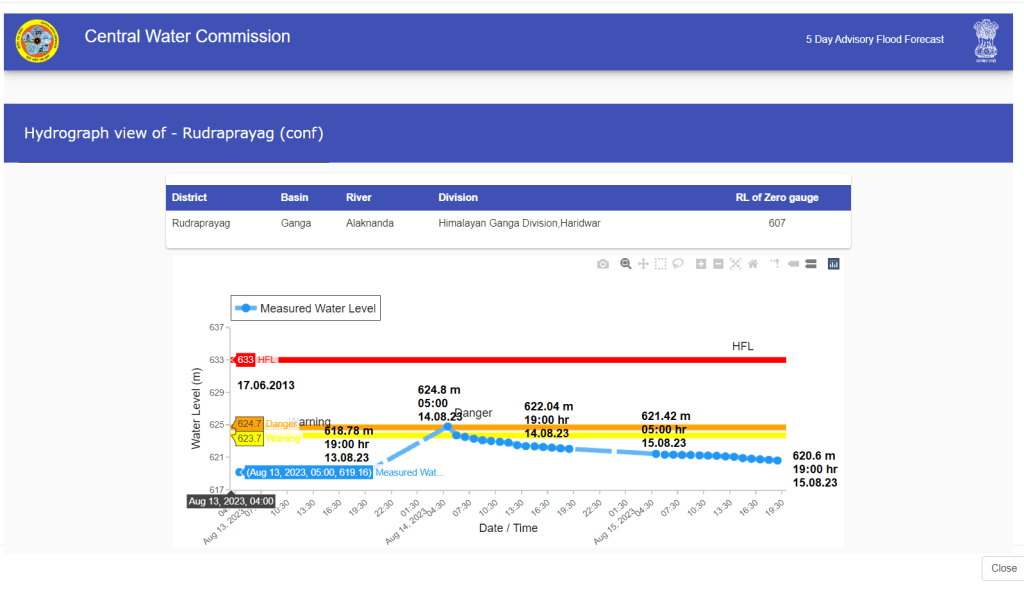This screenshot has height=589, width=1024.
Task: Zoom in on the hydrograph
Action: pos(701,264)
